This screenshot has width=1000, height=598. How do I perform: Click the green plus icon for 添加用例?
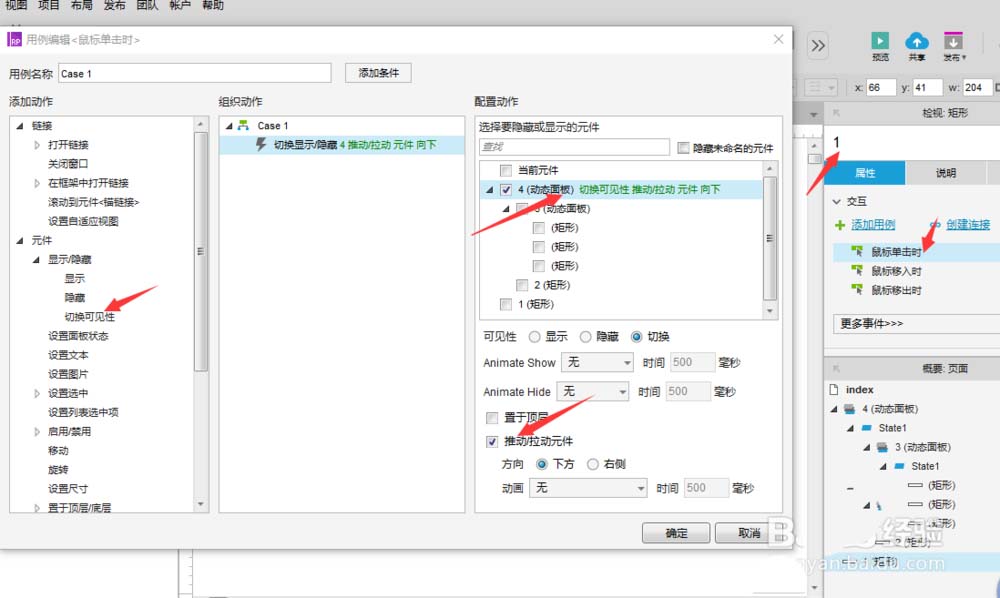point(840,225)
